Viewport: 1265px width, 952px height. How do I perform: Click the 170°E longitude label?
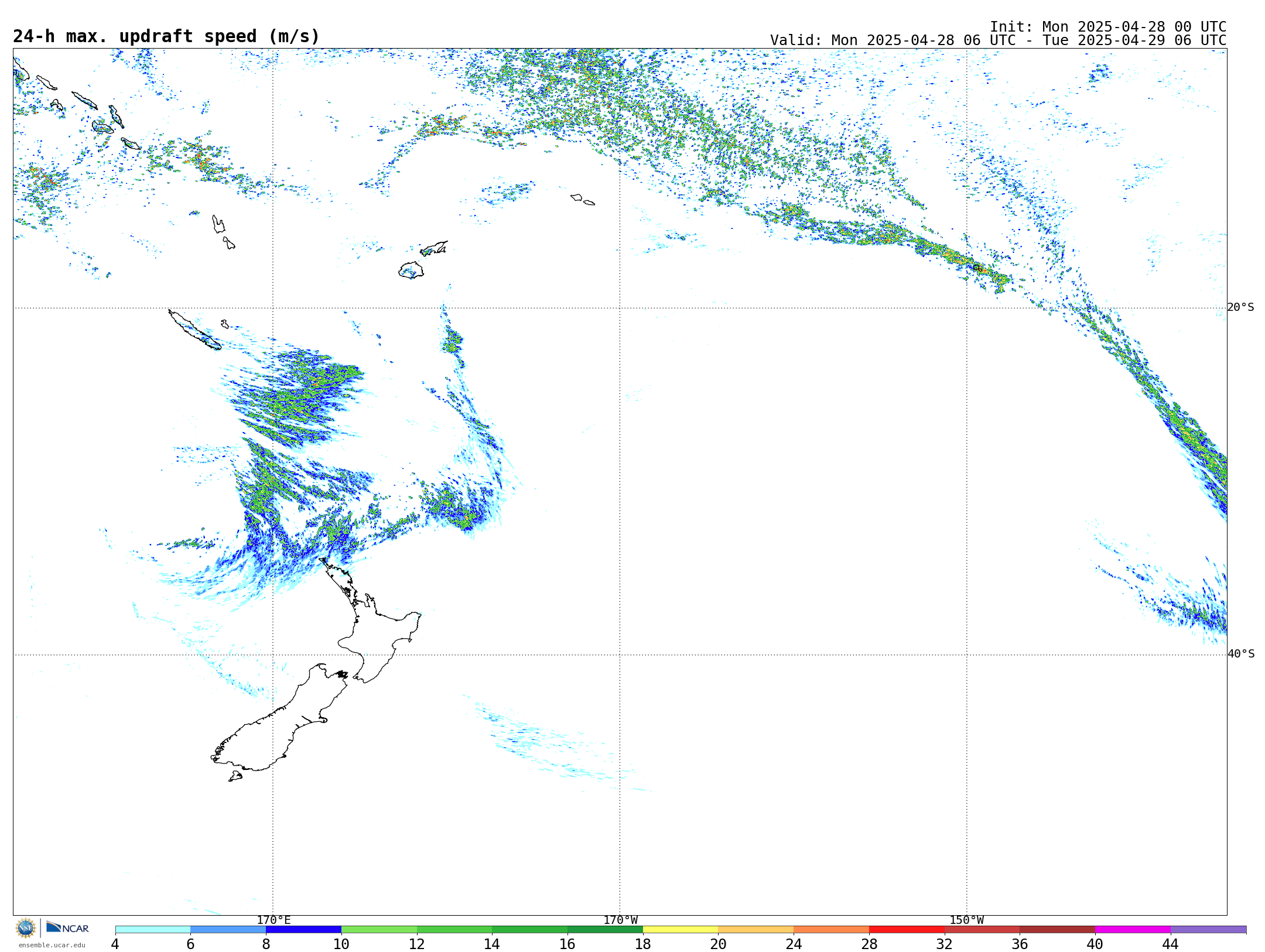(273, 920)
